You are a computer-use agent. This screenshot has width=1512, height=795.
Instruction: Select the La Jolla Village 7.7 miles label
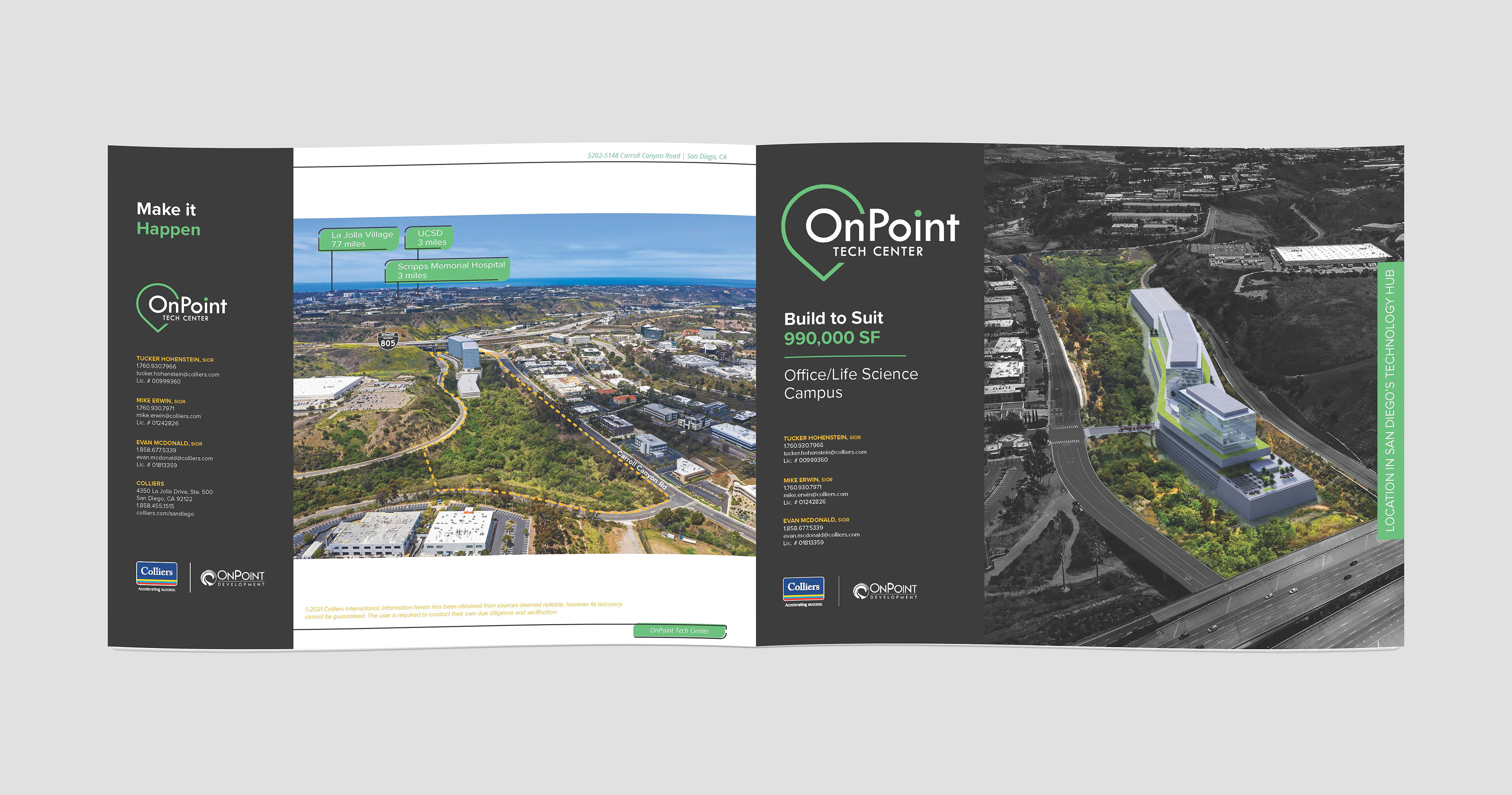coord(359,239)
